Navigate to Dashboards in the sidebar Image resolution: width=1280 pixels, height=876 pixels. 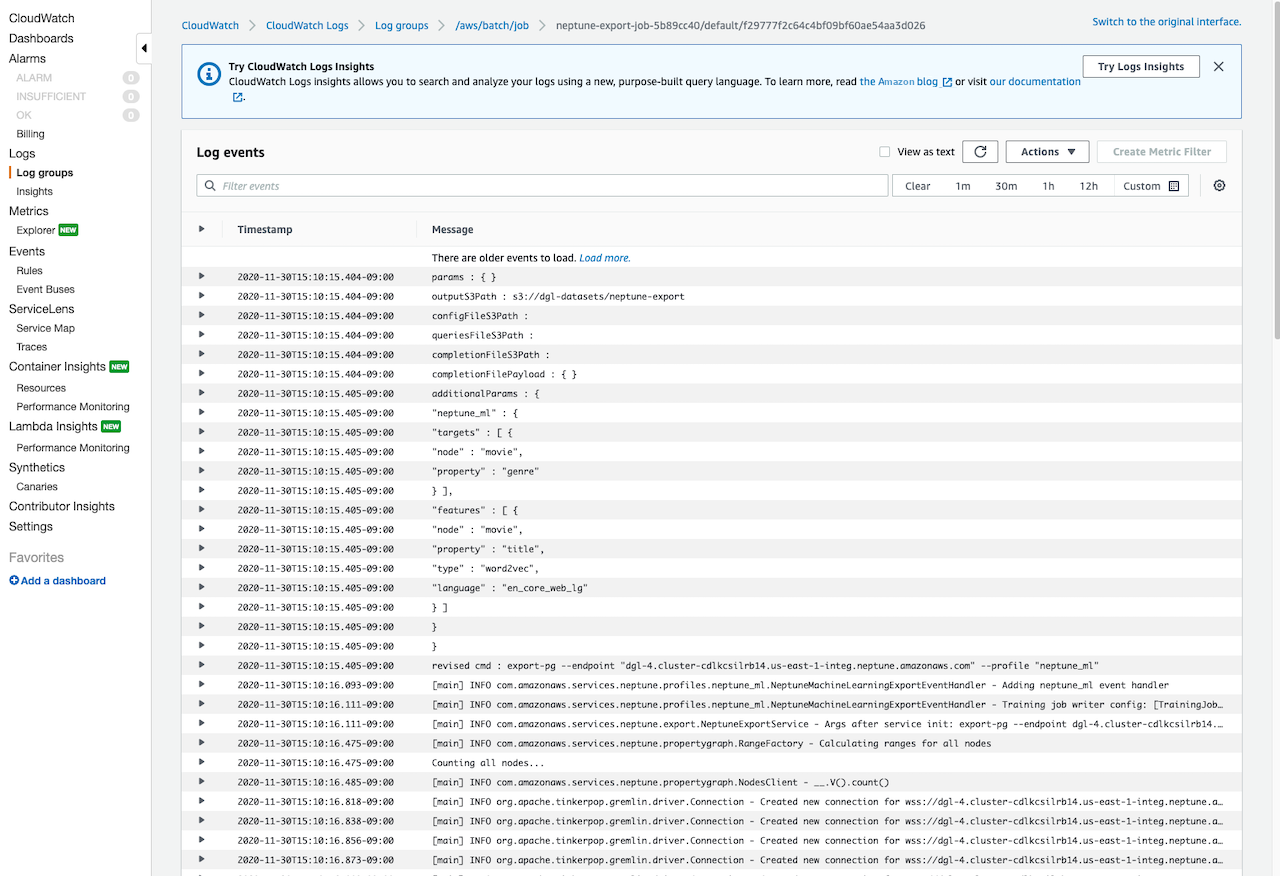tap(41, 38)
